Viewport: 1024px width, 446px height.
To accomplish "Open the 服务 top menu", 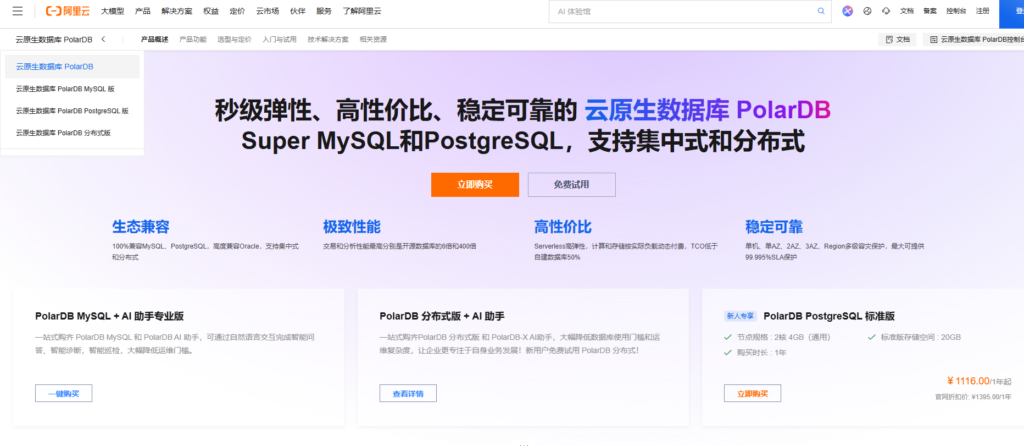I will point(324,11).
